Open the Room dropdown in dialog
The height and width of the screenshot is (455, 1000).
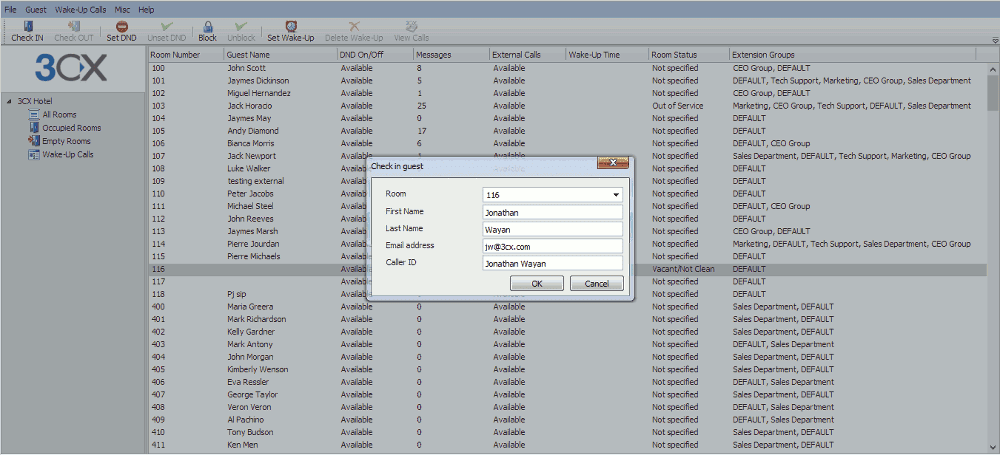(616, 195)
